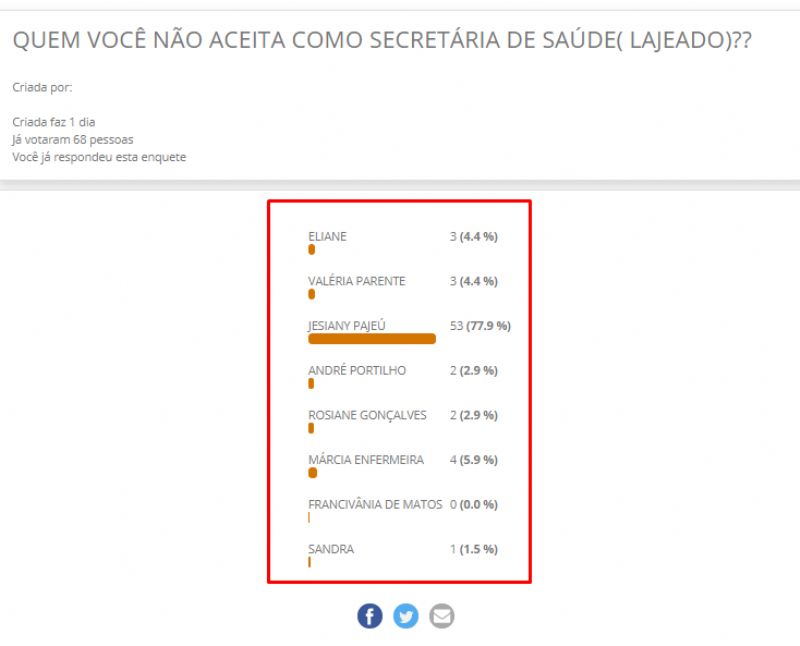
Task: Click the Twitter share icon
Action: tap(405, 616)
